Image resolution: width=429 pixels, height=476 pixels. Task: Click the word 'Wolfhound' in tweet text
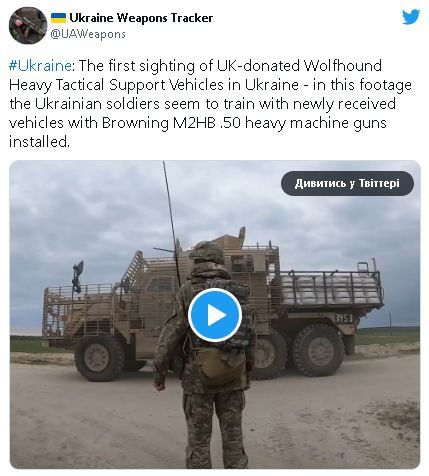pos(342,66)
